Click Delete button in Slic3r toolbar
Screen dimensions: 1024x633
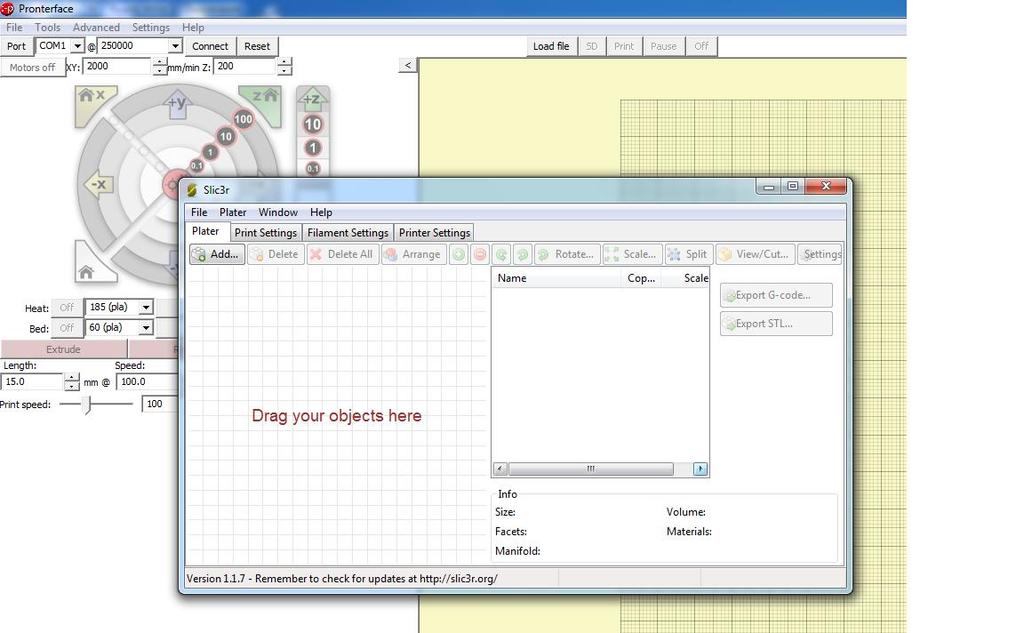[x=276, y=254]
